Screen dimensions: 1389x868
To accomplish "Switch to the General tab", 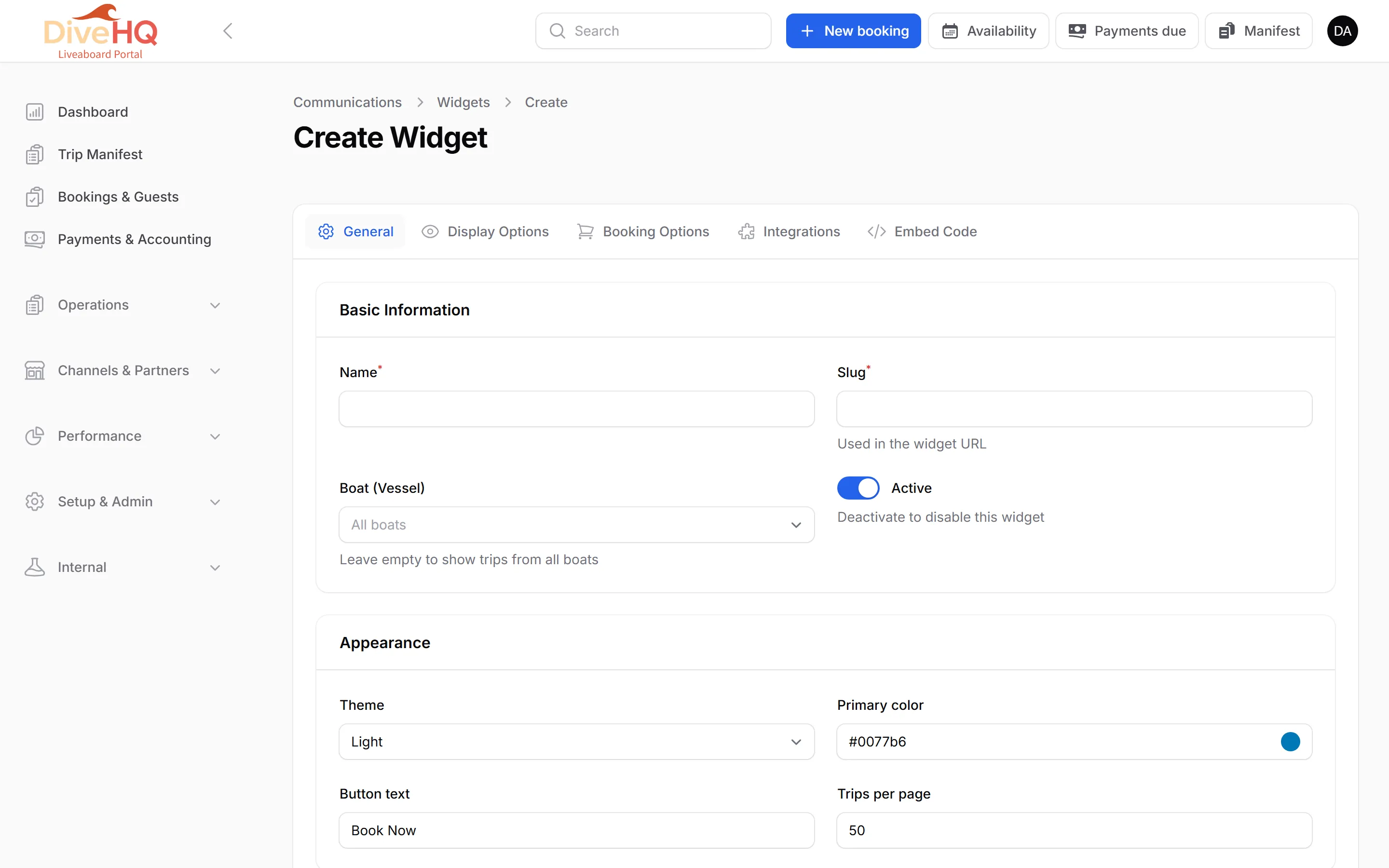I will pos(355,231).
